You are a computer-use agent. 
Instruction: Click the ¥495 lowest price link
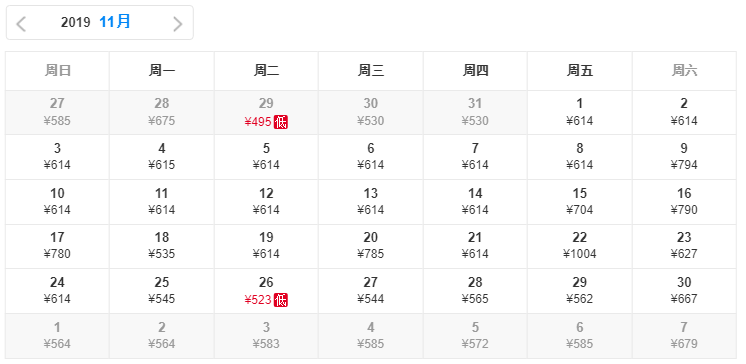tap(258, 122)
